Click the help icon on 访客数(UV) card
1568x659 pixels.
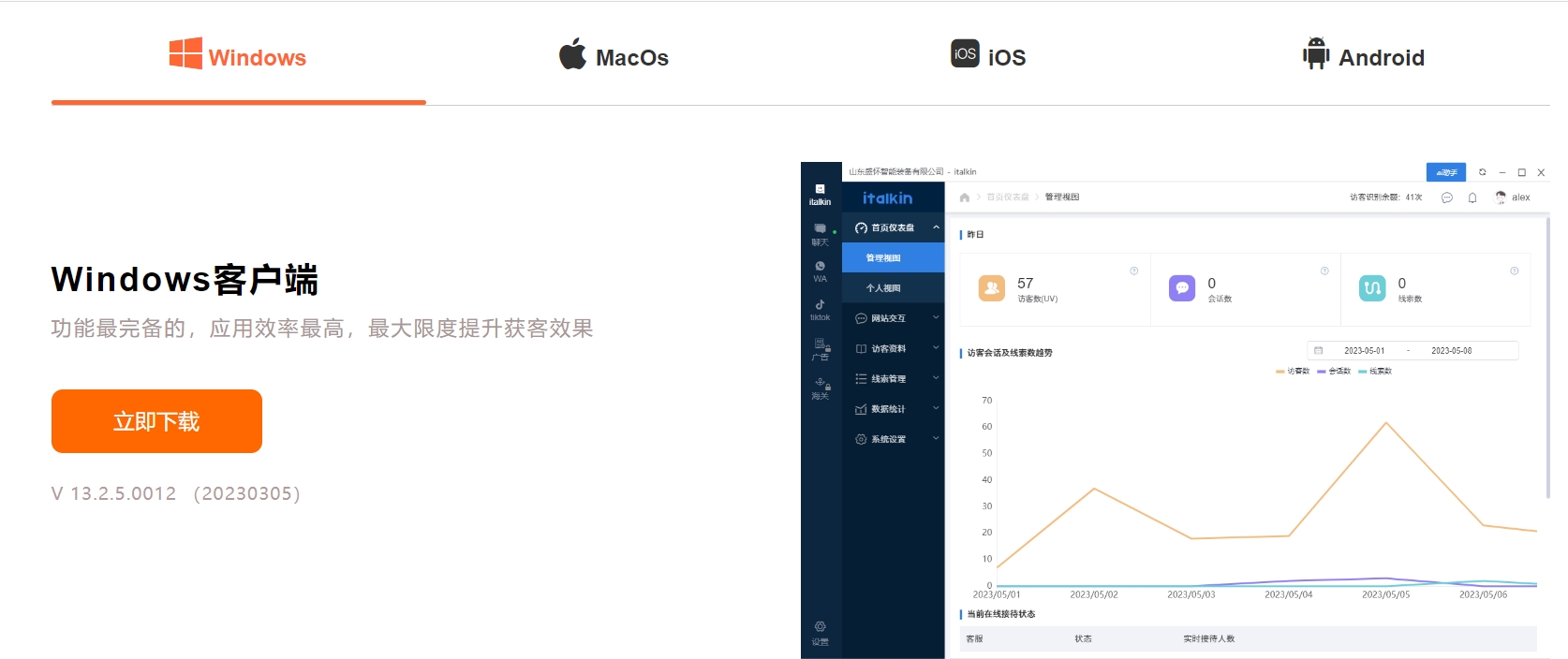pyautogui.click(x=1133, y=271)
